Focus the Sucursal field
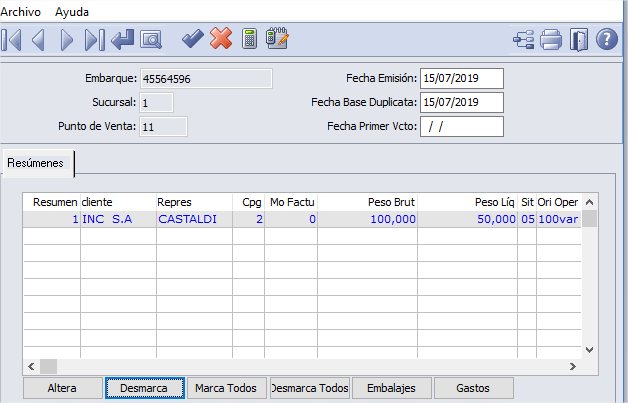The image size is (628, 403). (156, 103)
